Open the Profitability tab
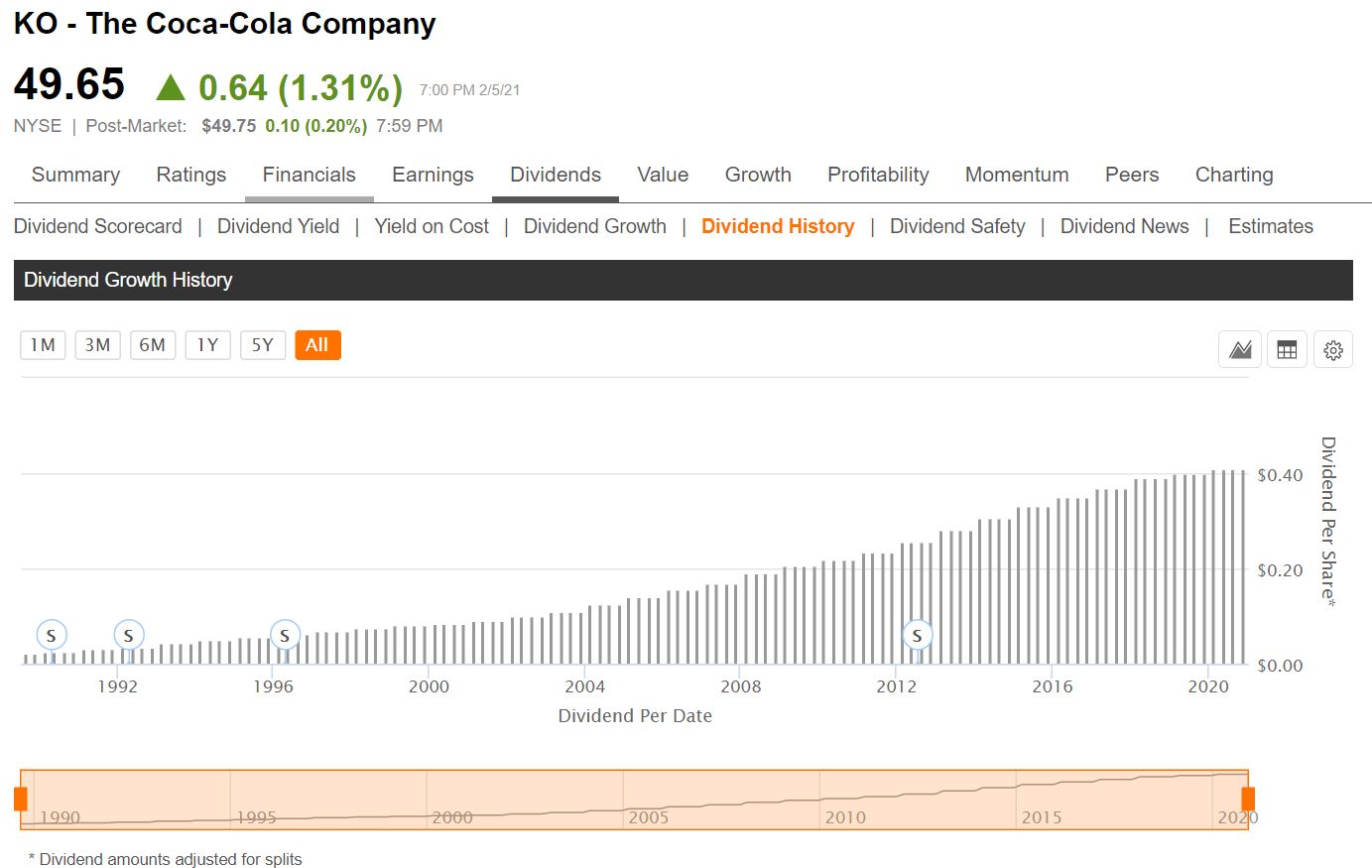 [878, 175]
